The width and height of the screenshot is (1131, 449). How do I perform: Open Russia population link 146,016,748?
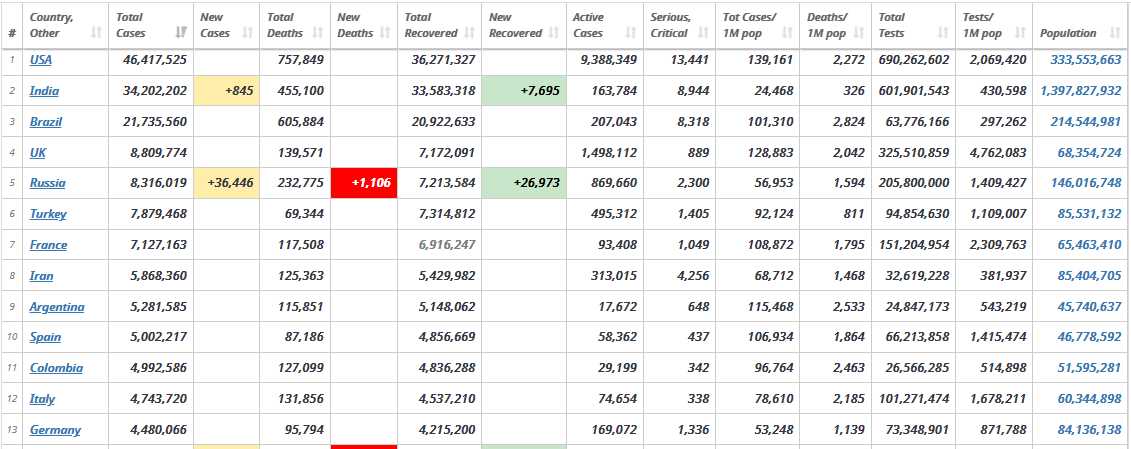[x=1086, y=183]
